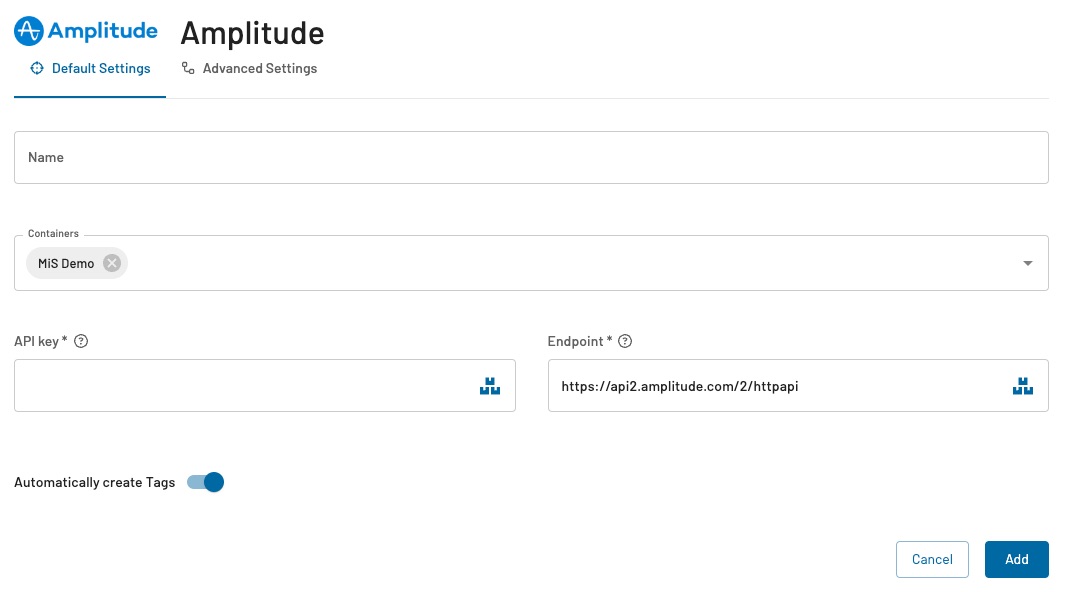The image size is (1069, 592).
Task: Click the variable picker icon in Endpoint field
Action: (1023, 386)
